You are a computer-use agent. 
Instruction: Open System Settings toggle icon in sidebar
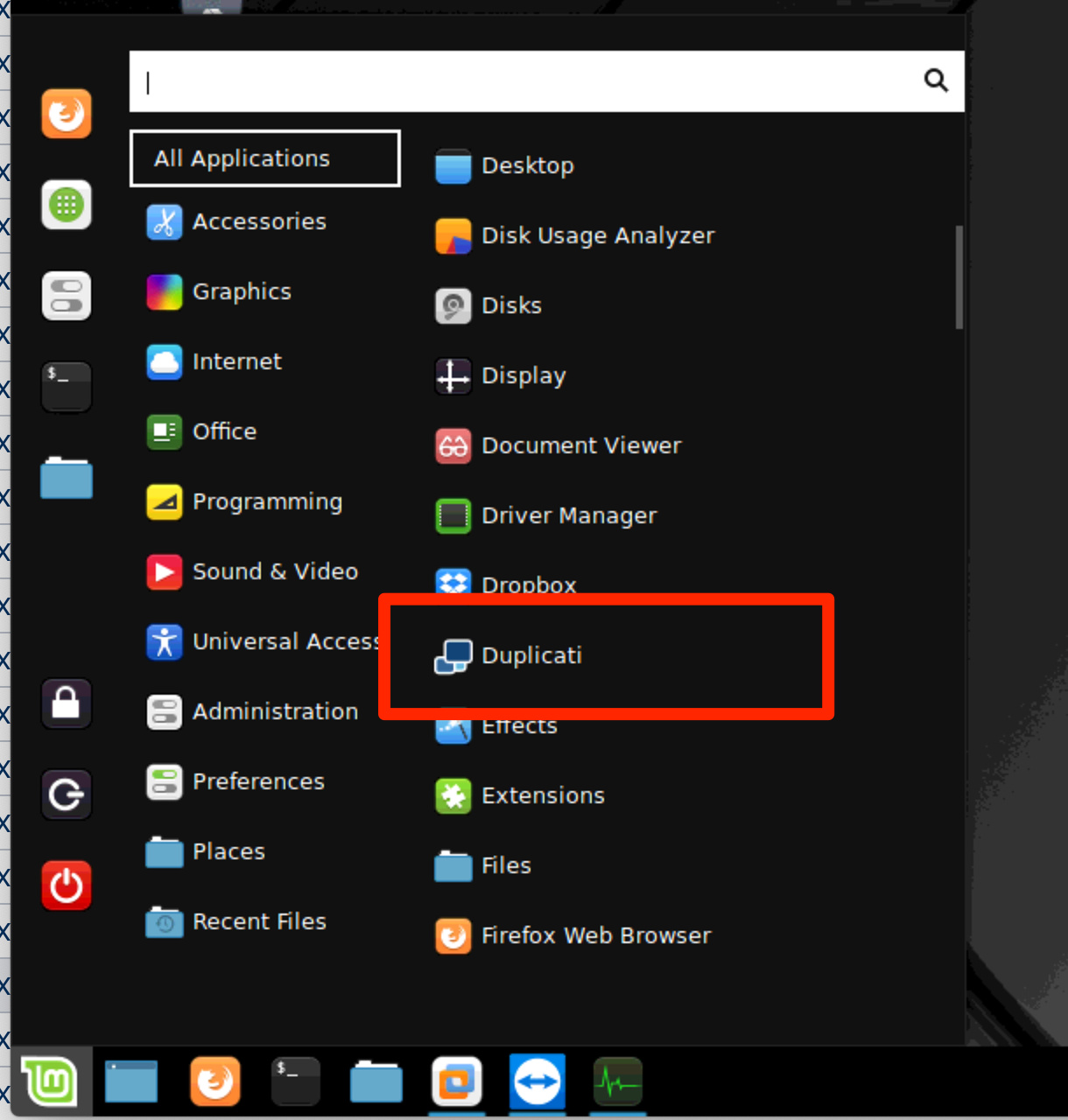[67, 296]
